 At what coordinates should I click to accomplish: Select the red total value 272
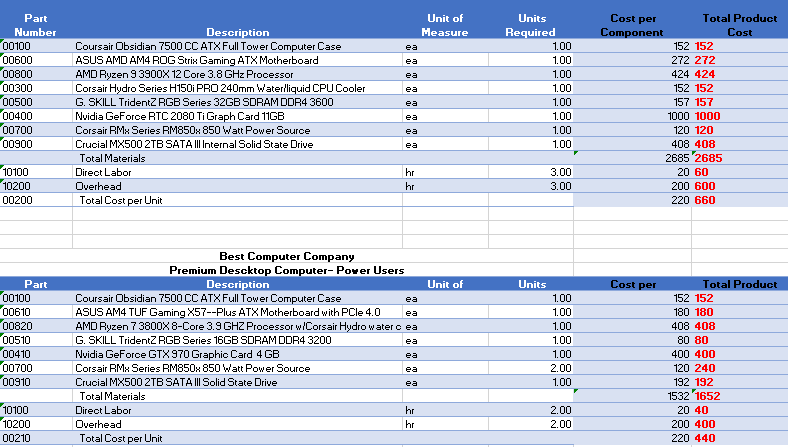pos(705,60)
